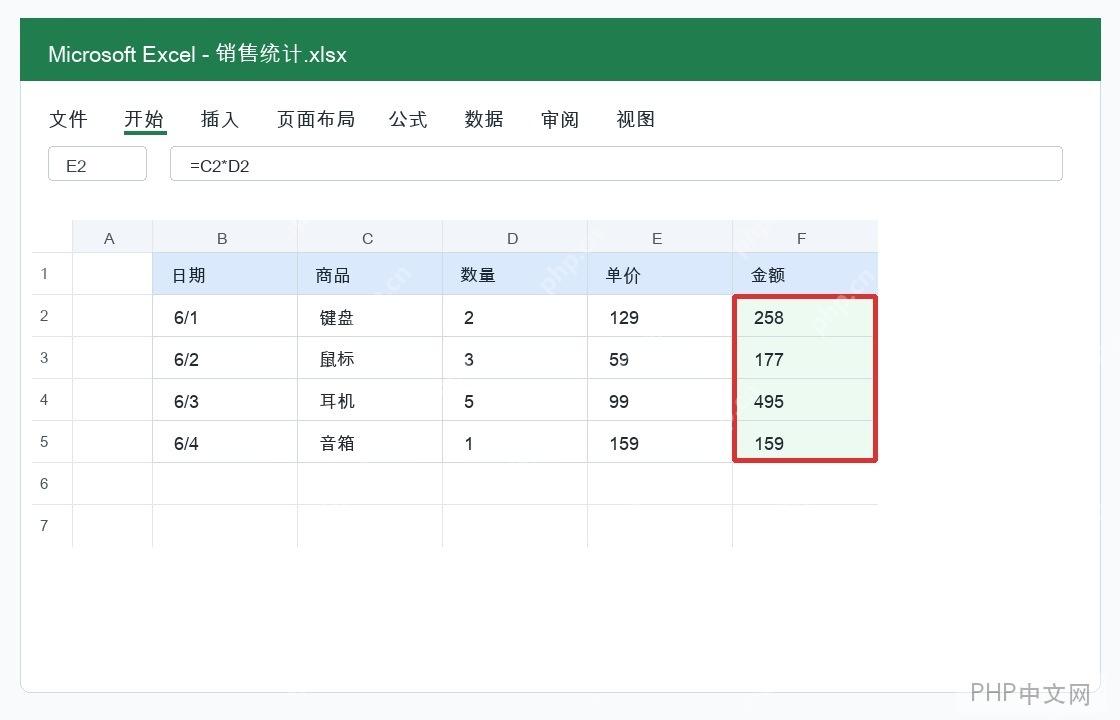Select row 3 header
1120x720 pixels.
pyautogui.click(x=52, y=358)
